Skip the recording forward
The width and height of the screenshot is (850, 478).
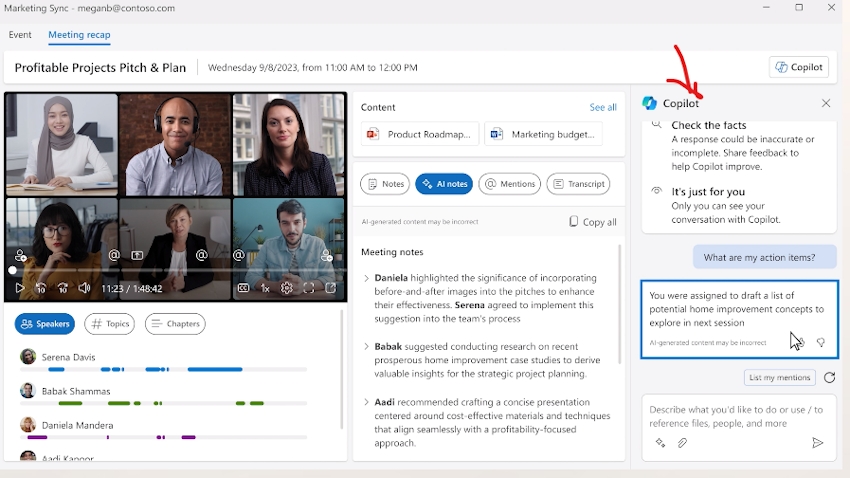pos(63,288)
